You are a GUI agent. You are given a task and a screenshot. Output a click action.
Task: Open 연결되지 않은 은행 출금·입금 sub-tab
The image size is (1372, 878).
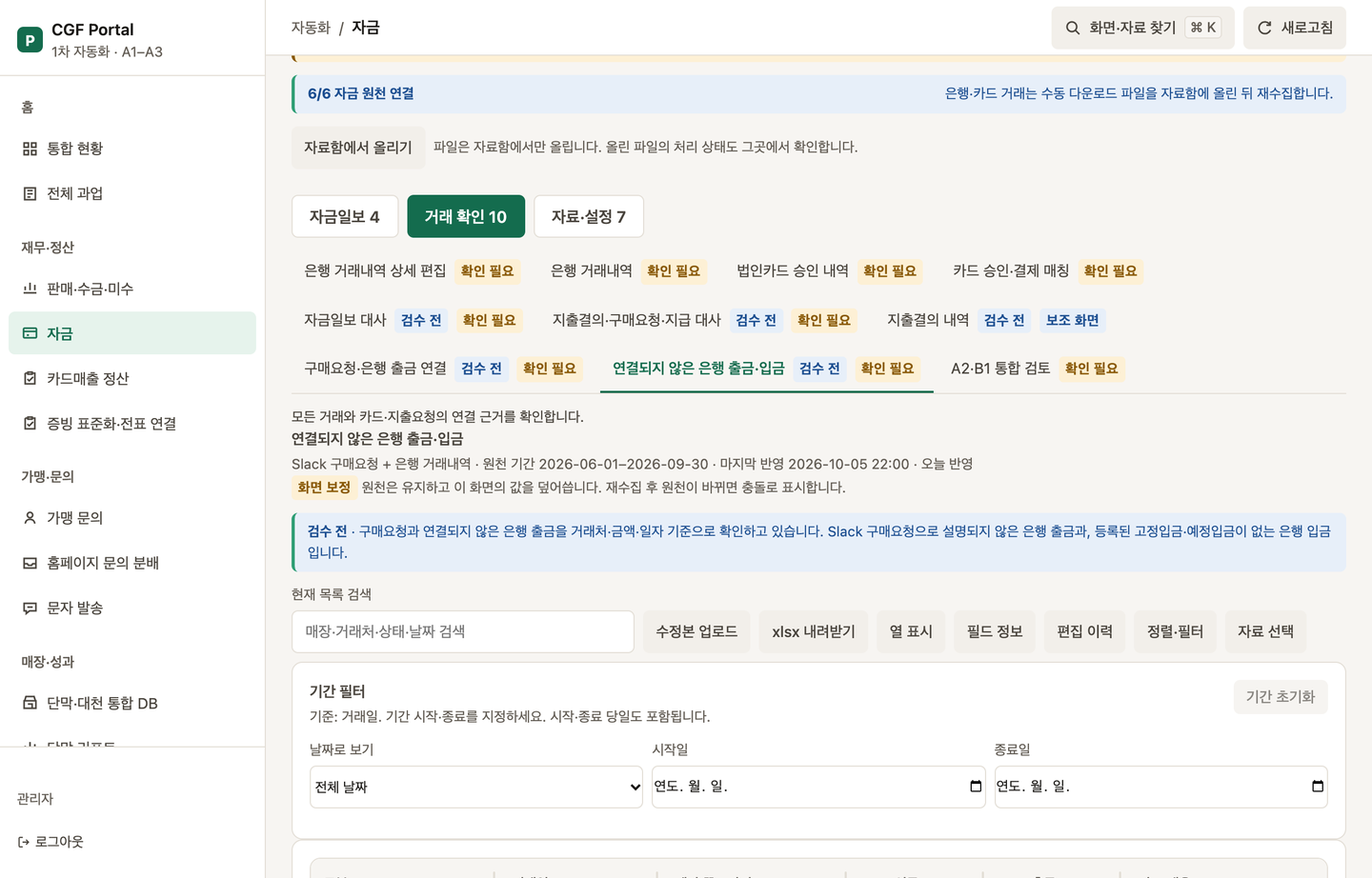tap(766, 369)
